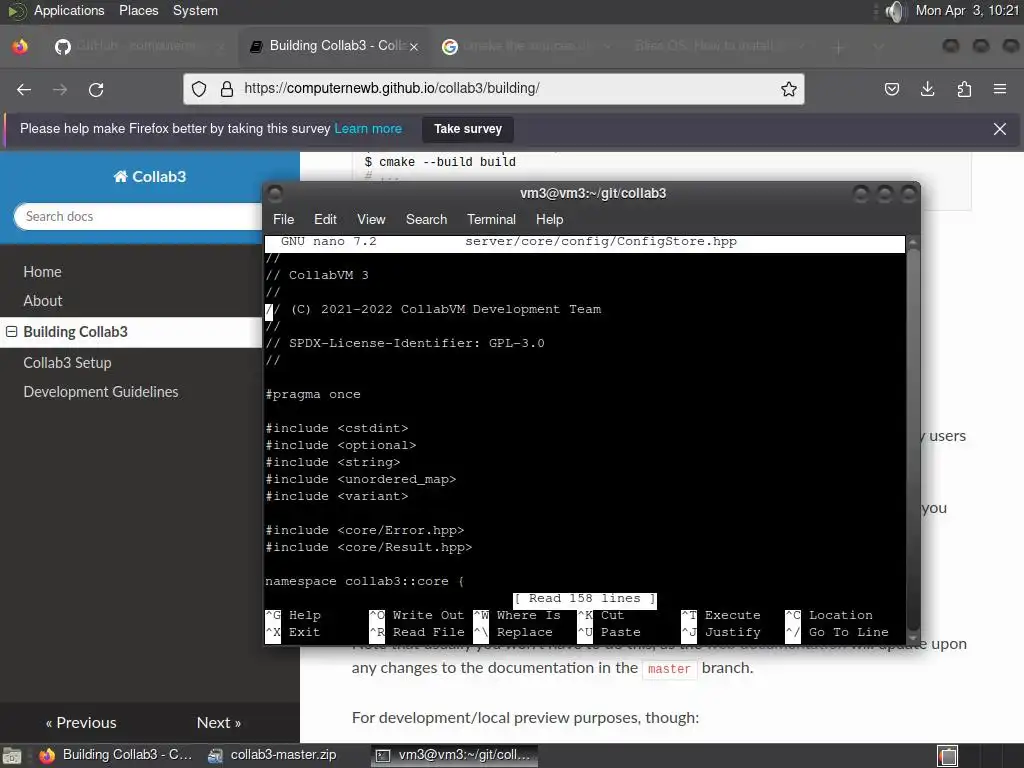Screen dimensions: 1024x768
Task: Close the Building Collab3 browser tab
Action: [x=413, y=46]
